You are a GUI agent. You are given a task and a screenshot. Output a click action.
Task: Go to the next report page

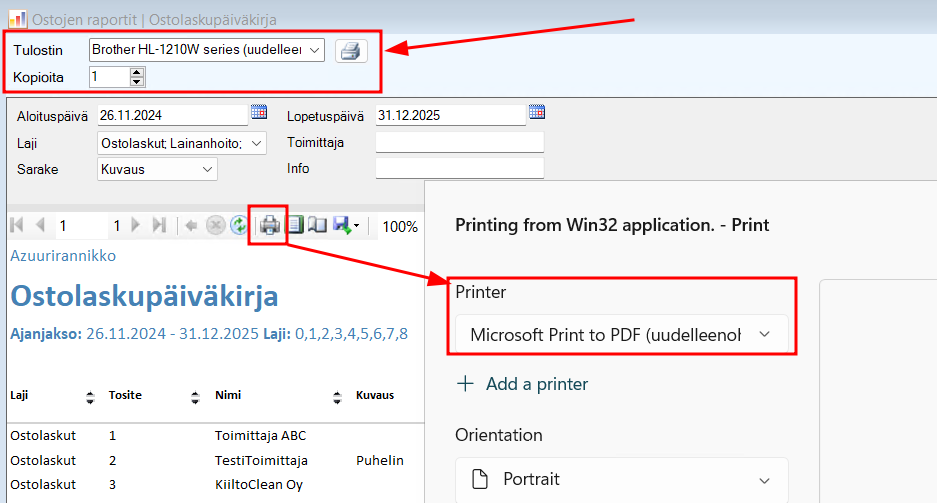click(136, 226)
